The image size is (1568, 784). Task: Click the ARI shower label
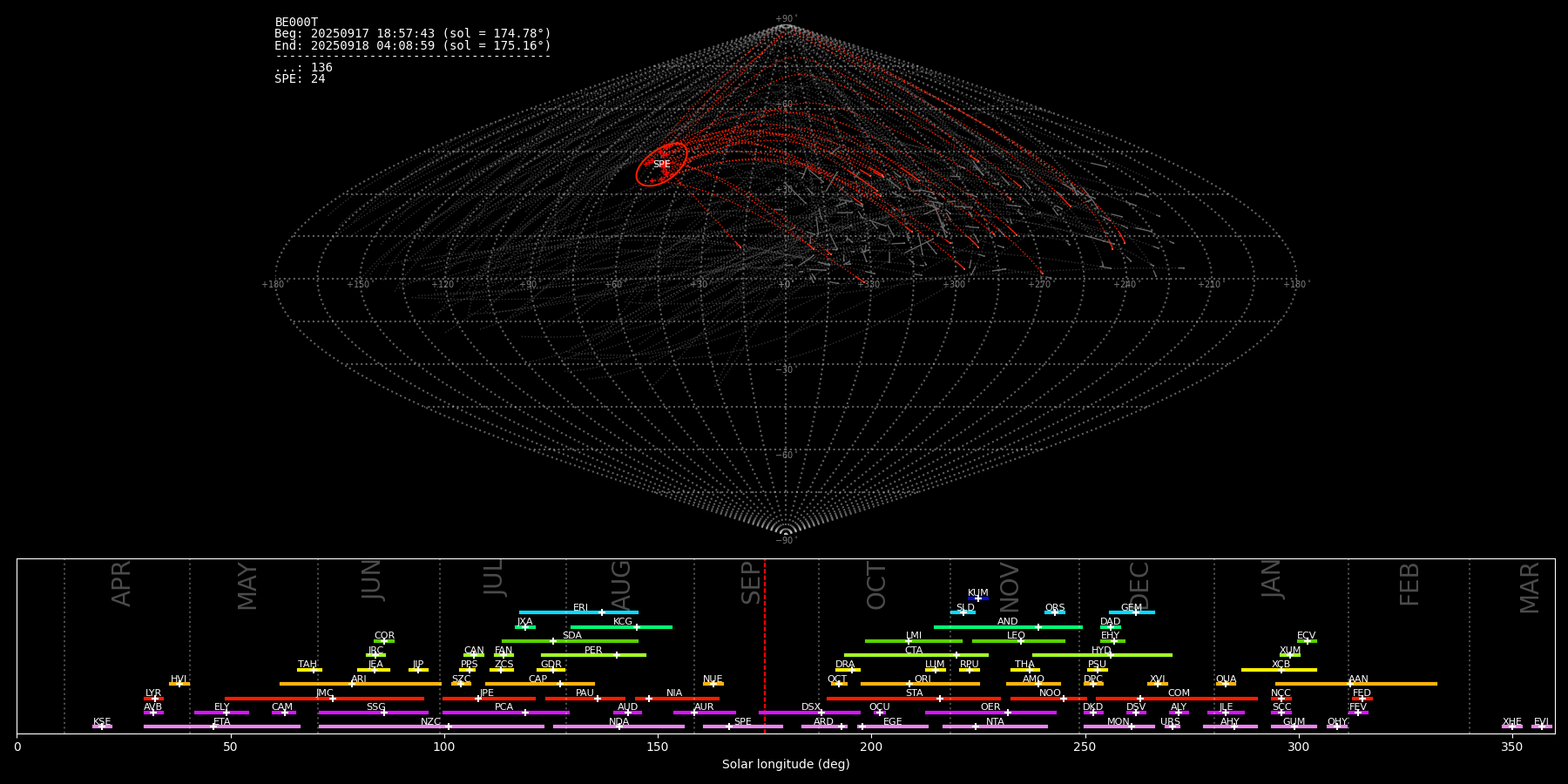pyautogui.click(x=359, y=679)
